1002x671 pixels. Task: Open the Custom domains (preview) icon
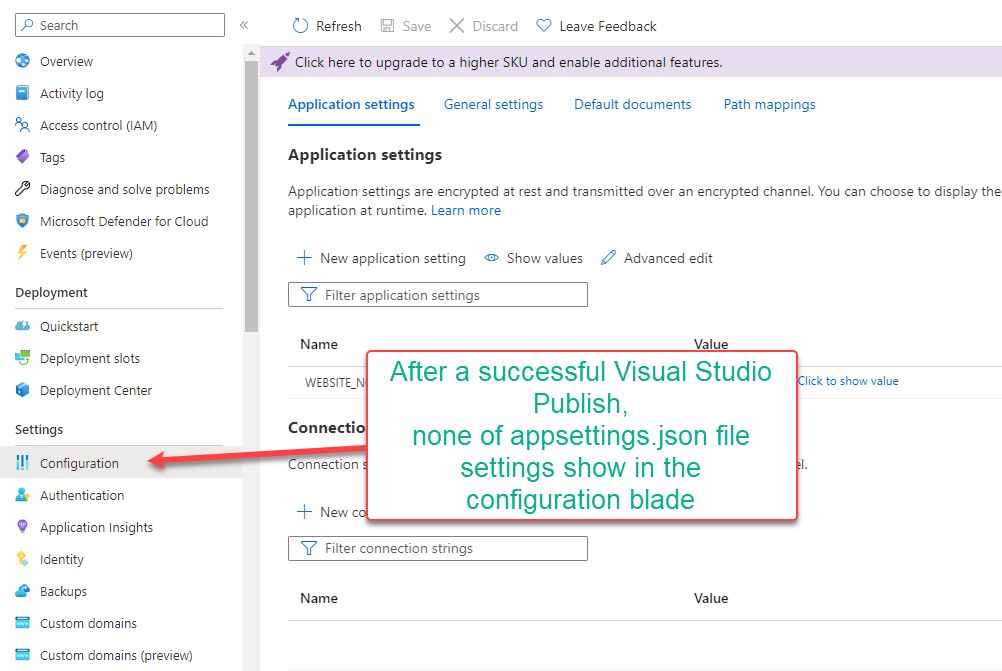[x=22, y=654]
